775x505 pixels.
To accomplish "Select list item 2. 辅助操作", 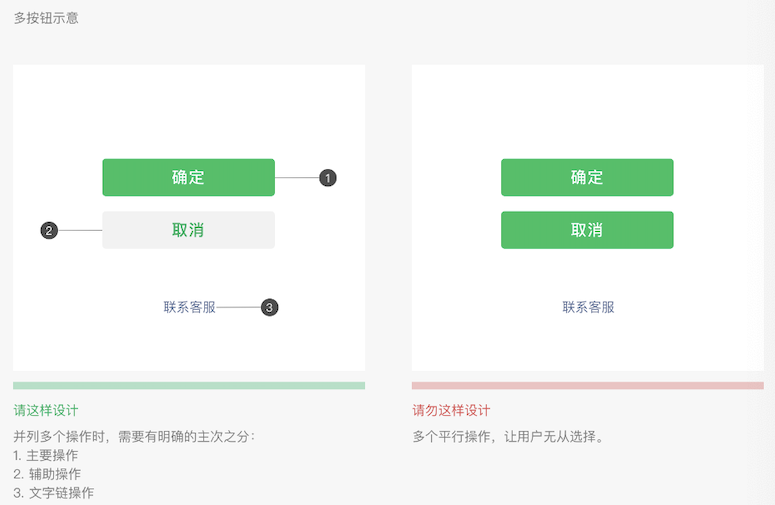I will 47,474.
